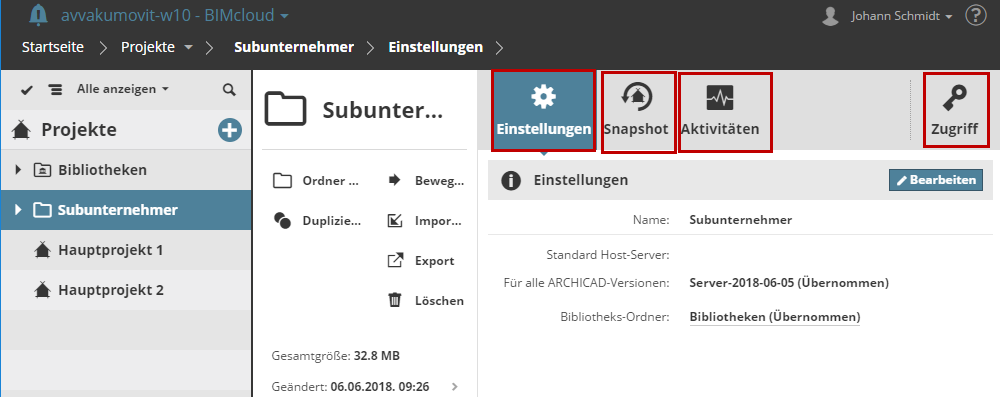Click the Gesamtgröße 32.8 MB text
This screenshot has height=397, width=1000.
(335, 356)
